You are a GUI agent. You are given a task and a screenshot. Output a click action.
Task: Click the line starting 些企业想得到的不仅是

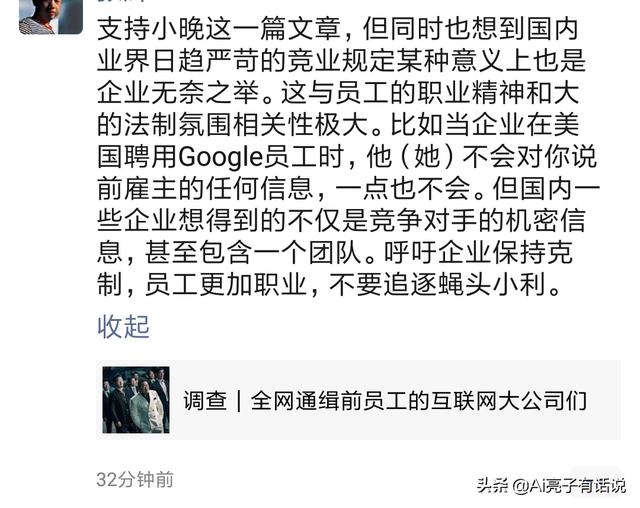coord(342,221)
